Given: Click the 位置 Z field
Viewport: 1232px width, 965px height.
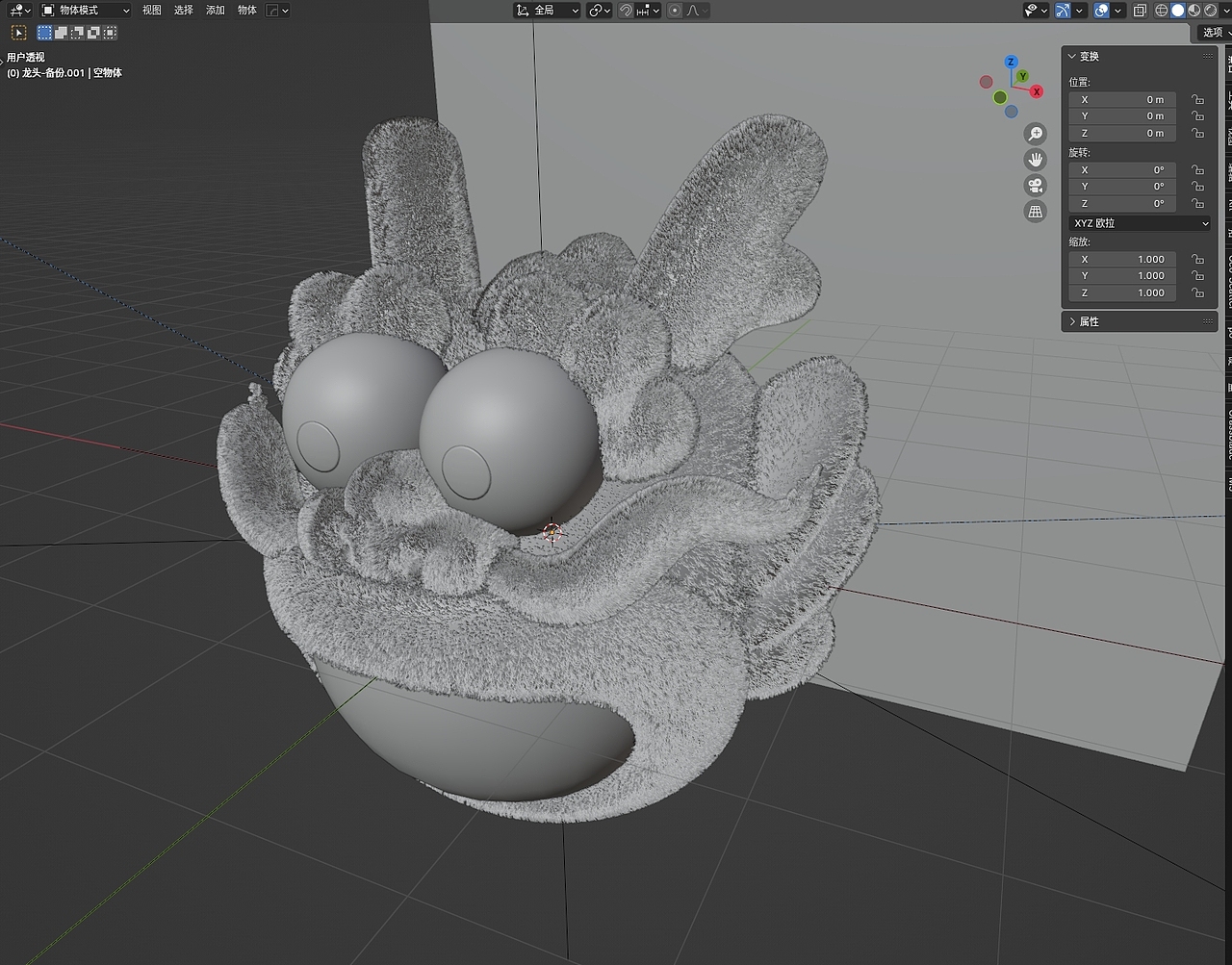Looking at the screenshot, I should (x=1122, y=133).
